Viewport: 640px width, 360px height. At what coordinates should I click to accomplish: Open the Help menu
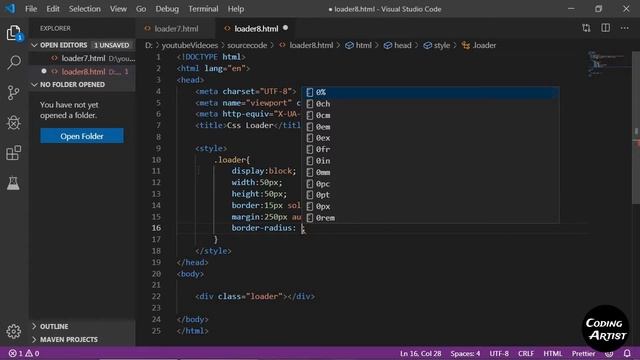point(236,9)
